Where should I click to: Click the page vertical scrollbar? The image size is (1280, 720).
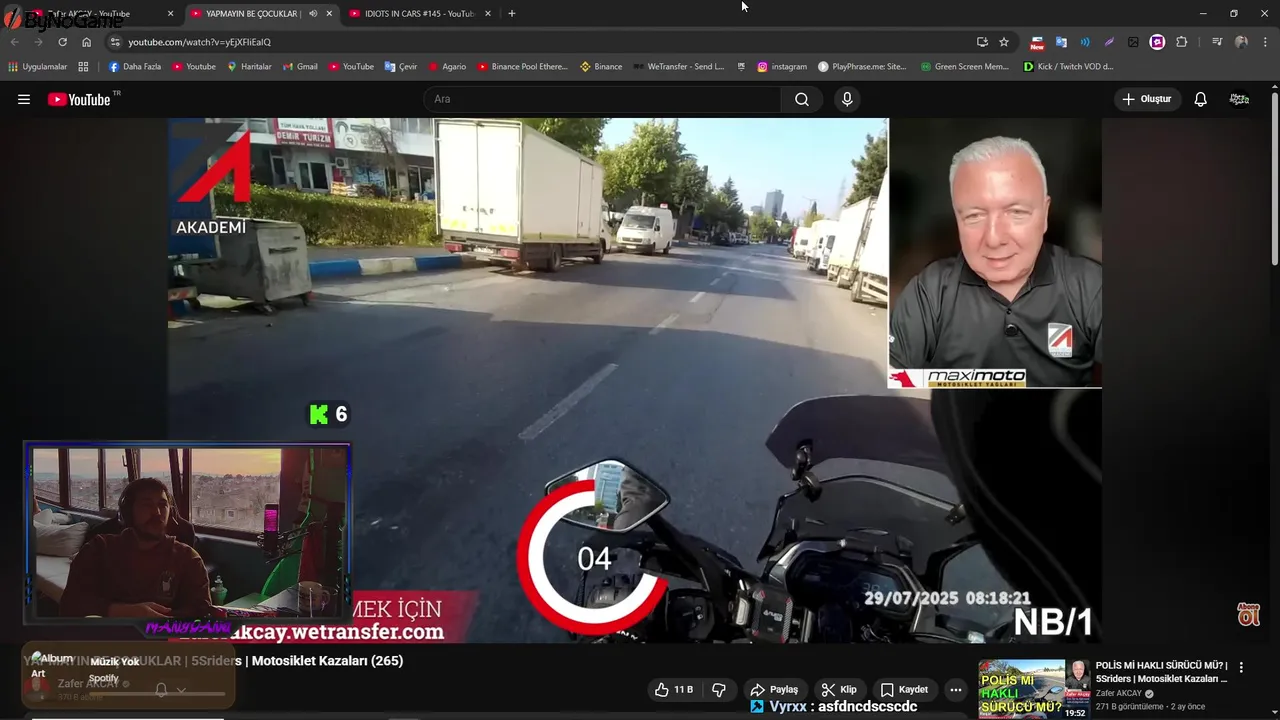pos(1275,180)
